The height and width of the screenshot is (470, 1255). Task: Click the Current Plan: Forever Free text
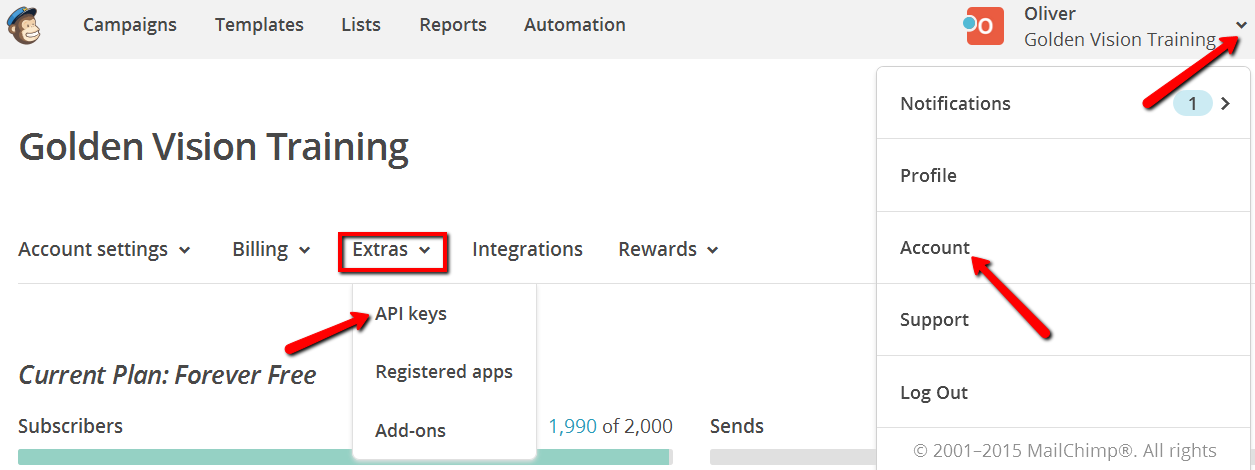(167, 375)
